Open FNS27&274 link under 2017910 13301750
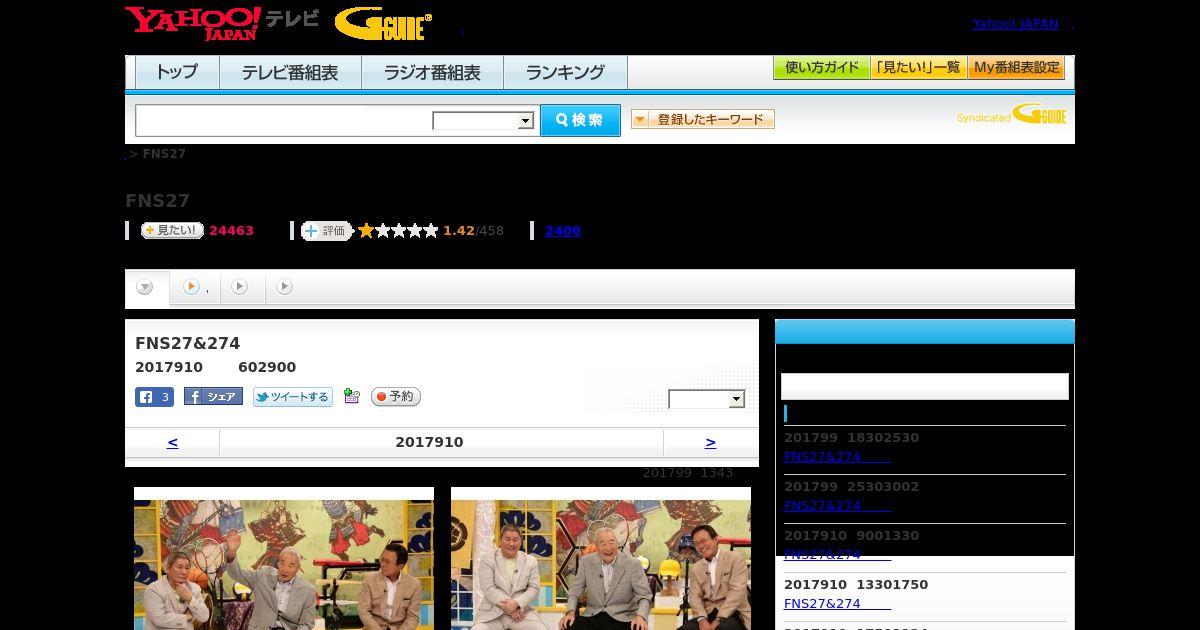The image size is (1200, 630). pyautogui.click(x=837, y=603)
